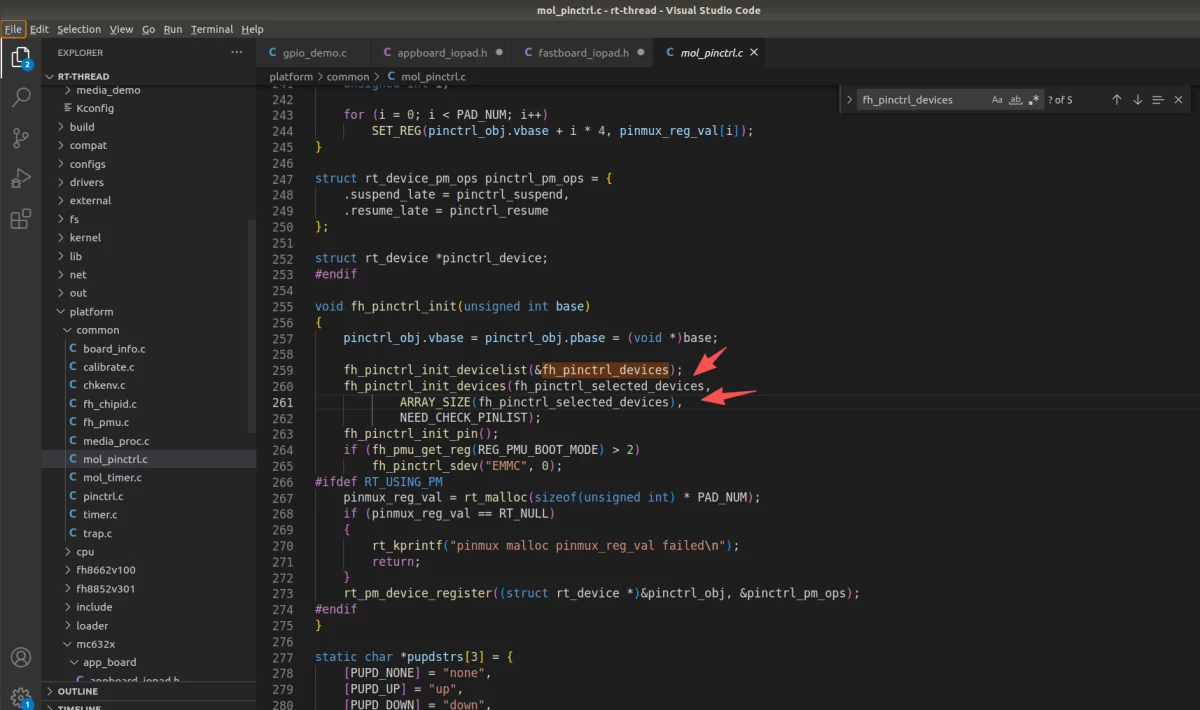Open Explorer more actions ellipsis

pyautogui.click(x=236, y=52)
